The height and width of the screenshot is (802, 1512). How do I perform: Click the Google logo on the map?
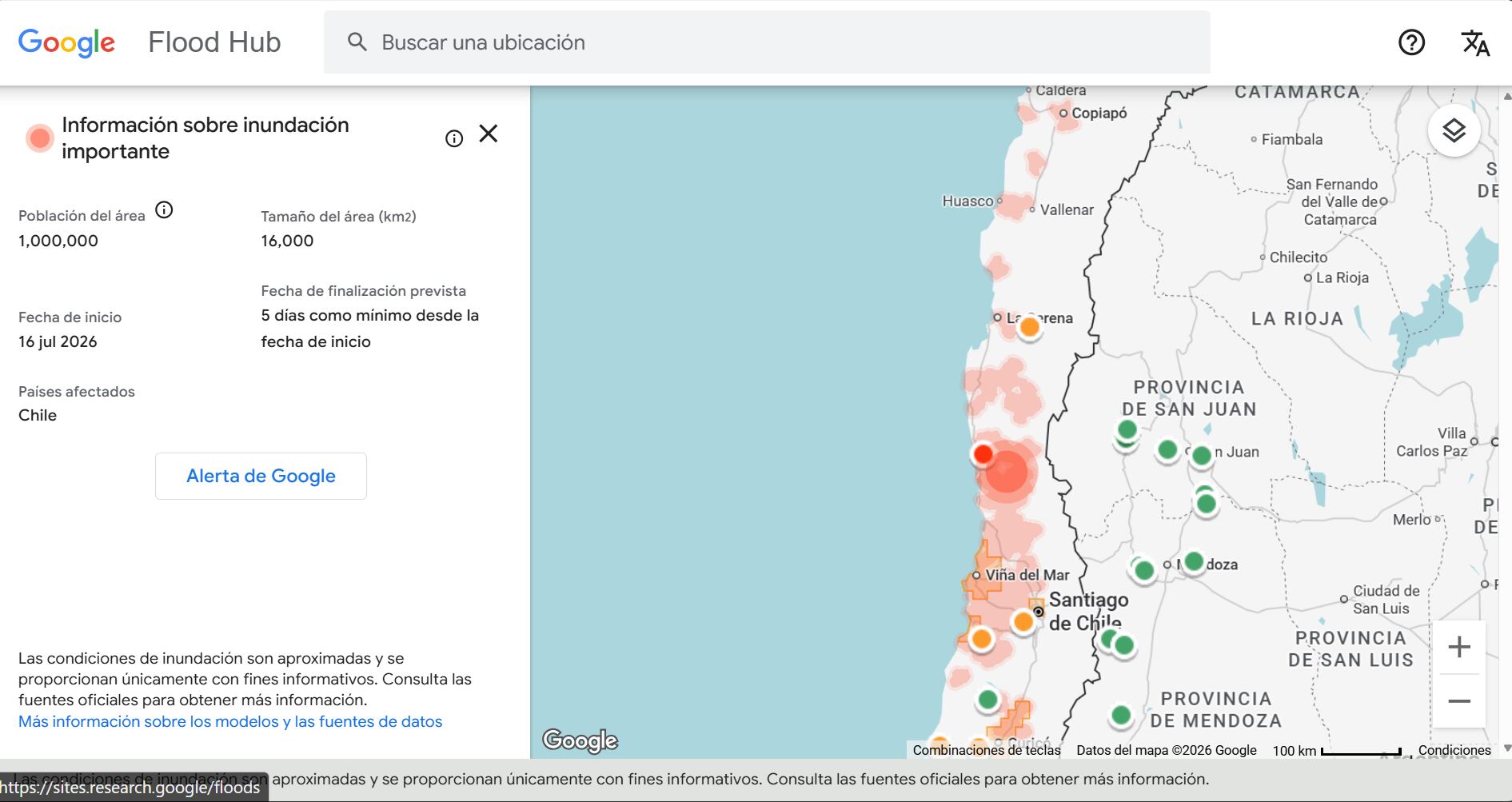pos(580,740)
